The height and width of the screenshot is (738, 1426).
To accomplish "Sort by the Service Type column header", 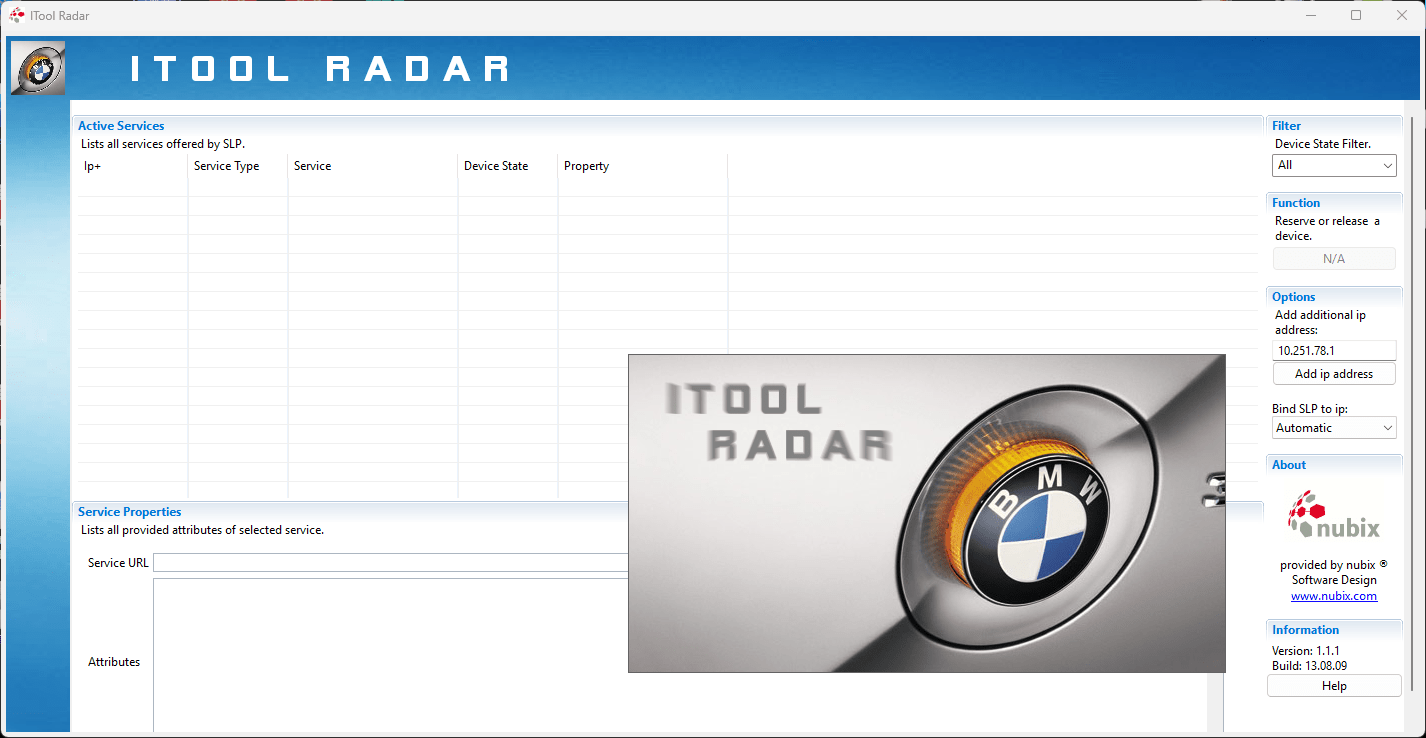I will pyautogui.click(x=238, y=166).
